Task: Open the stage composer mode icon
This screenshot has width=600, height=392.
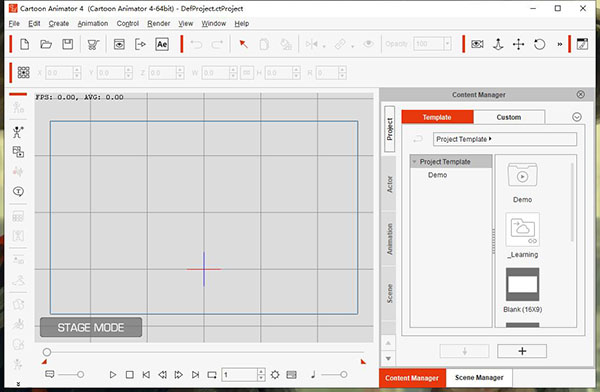Action: point(582,44)
